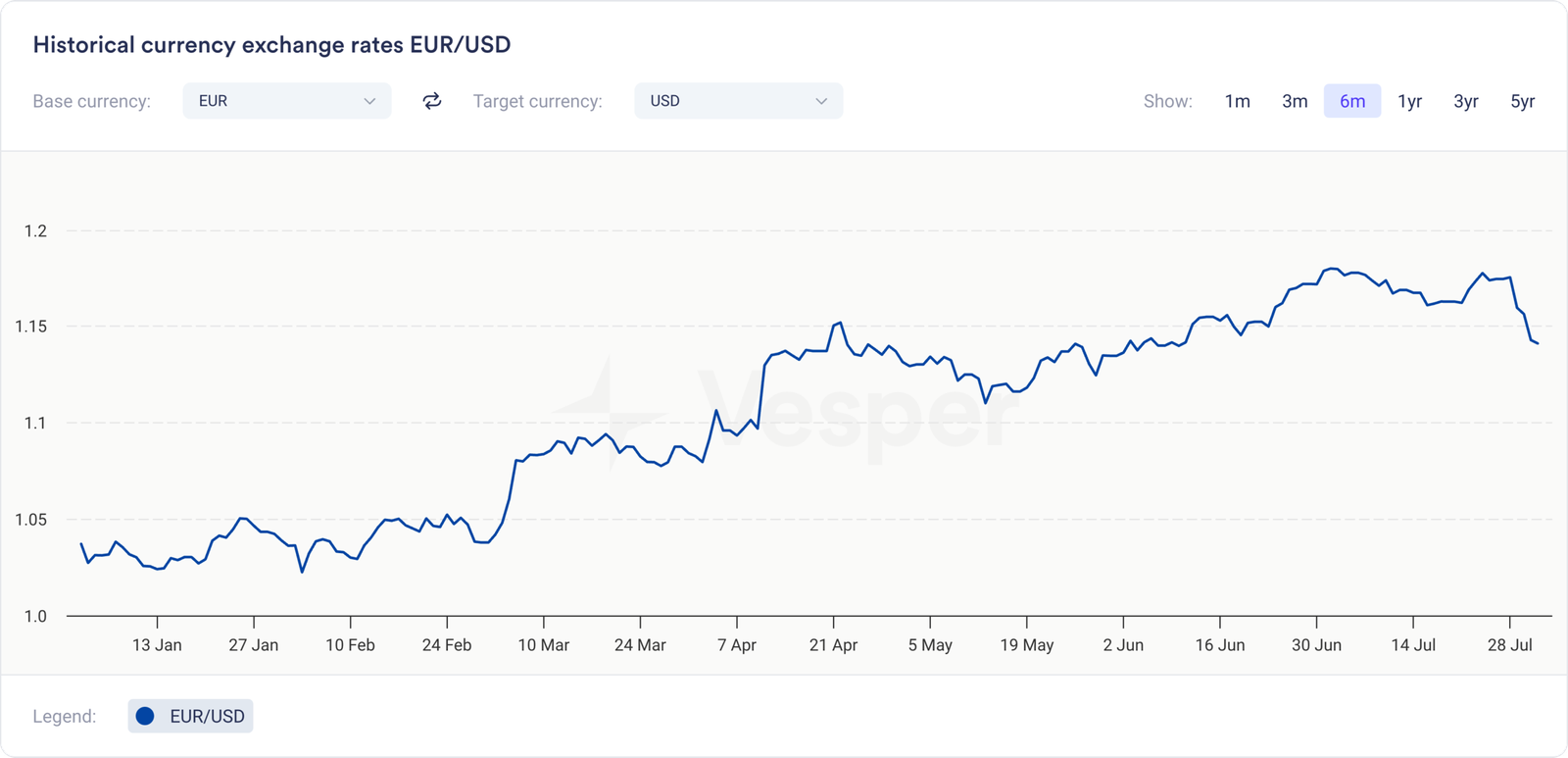The width and height of the screenshot is (1568, 758).
Task: Switch to the 5yr time range
Action: pos(1522,101)
